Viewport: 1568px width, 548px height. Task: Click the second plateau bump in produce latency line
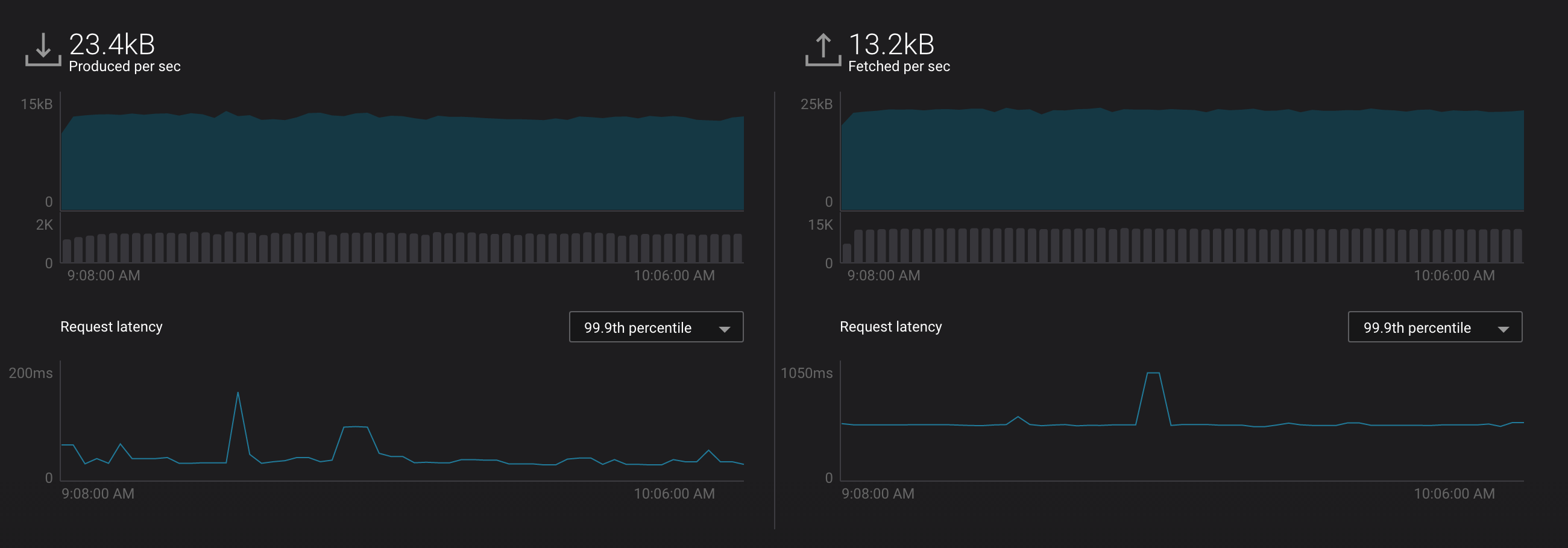pos(356,427)
